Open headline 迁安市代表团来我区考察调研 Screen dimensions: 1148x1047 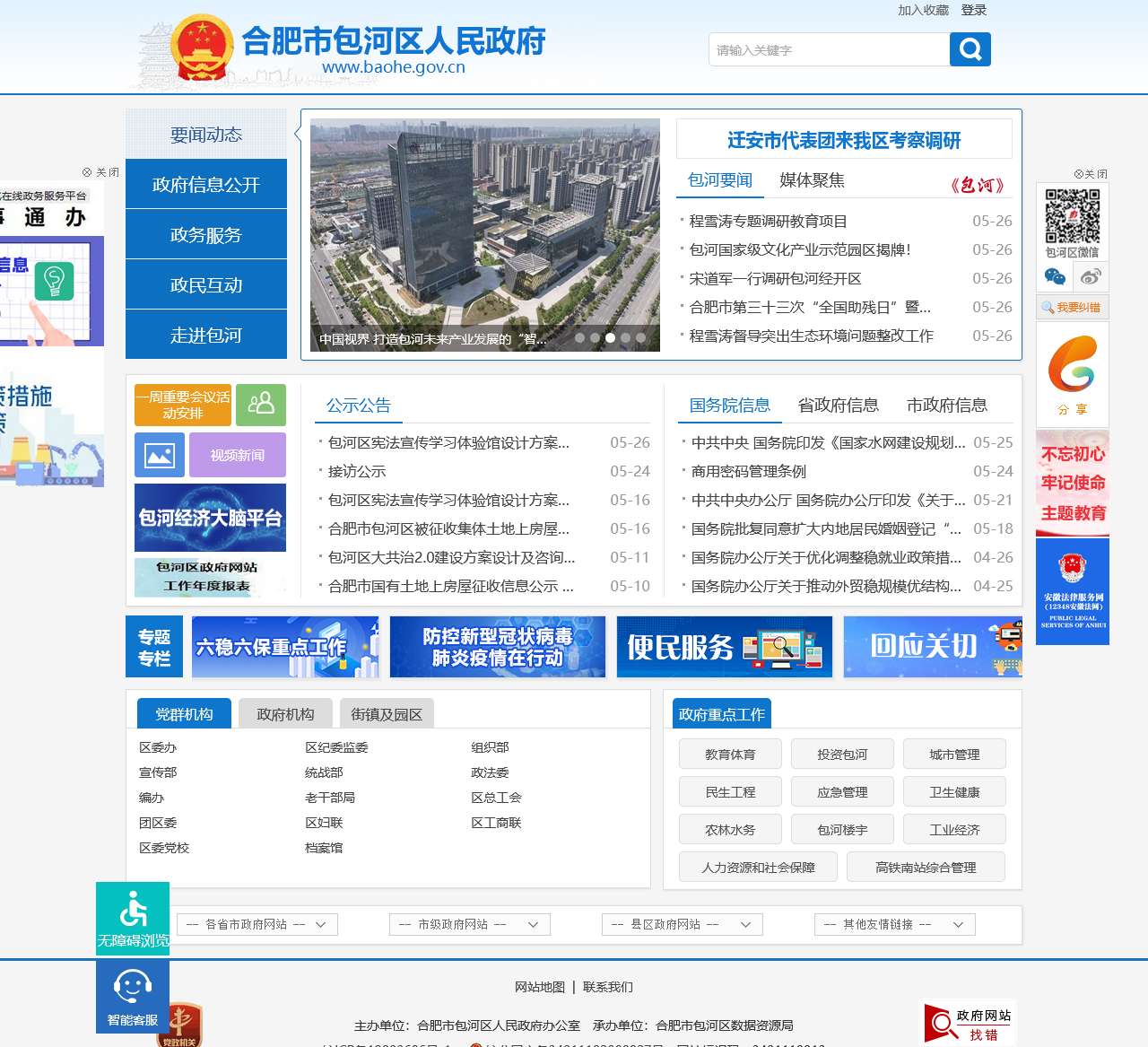tap(844, 140)
